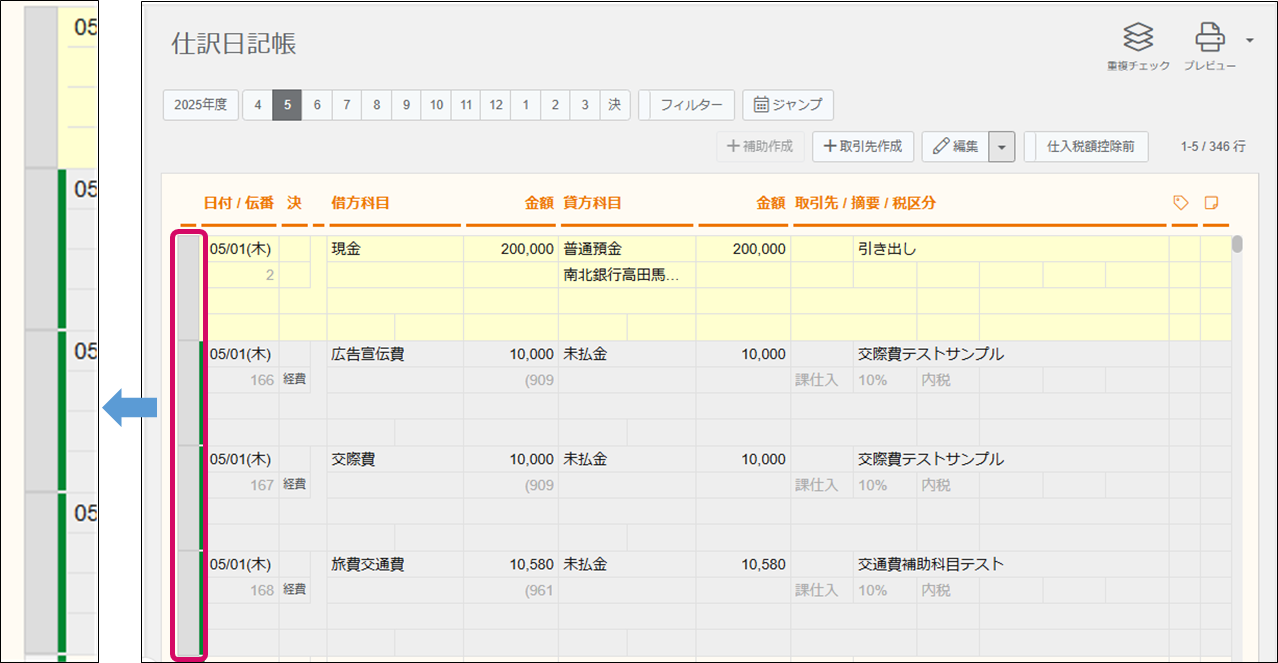Open print プレビュー via printer icon
This screenshot has width=1278, height=663.
point(1210,38)
